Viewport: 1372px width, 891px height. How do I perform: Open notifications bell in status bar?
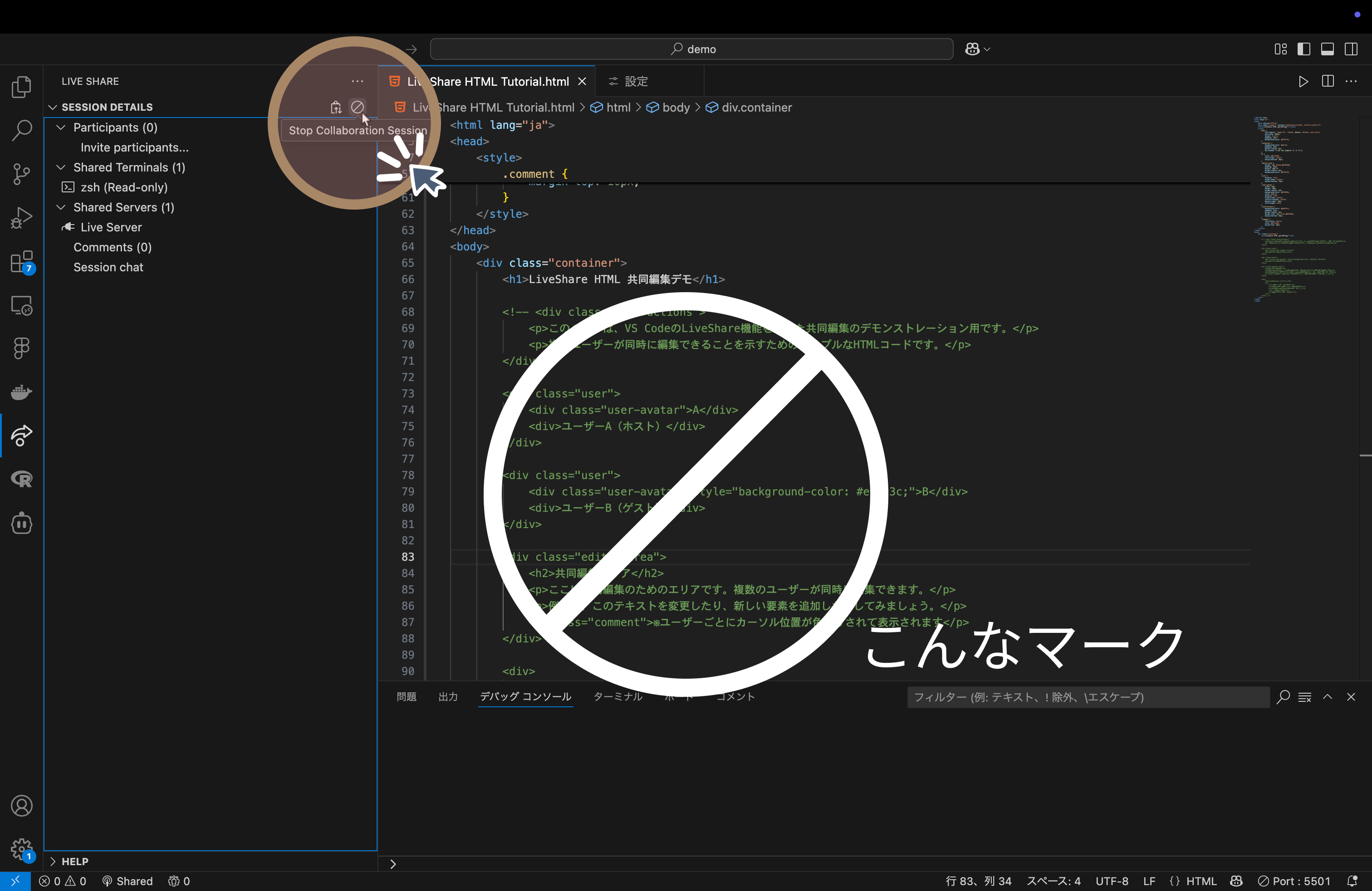click(1352, 881)
